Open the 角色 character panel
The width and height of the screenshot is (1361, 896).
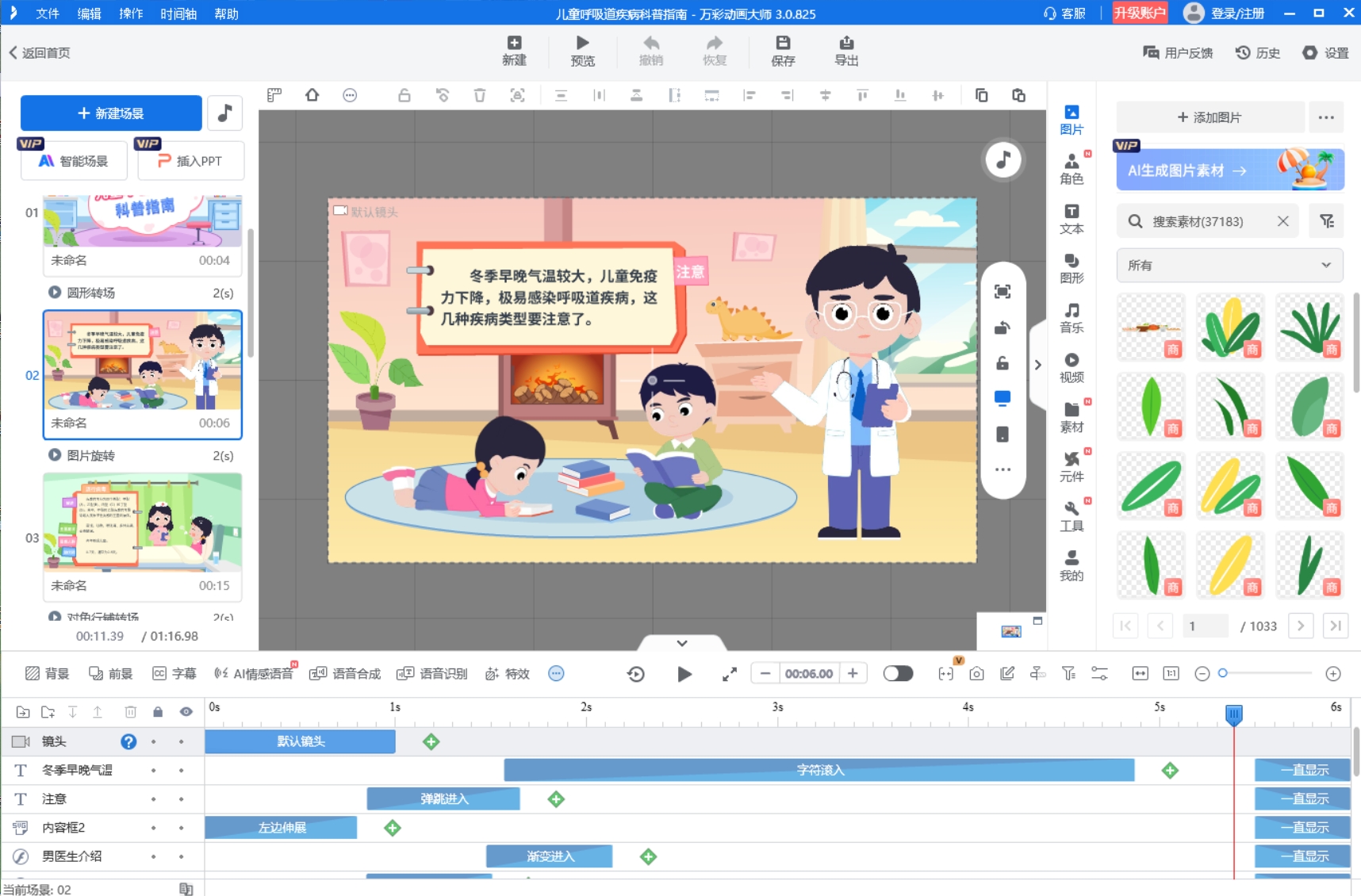point(1072,167)
